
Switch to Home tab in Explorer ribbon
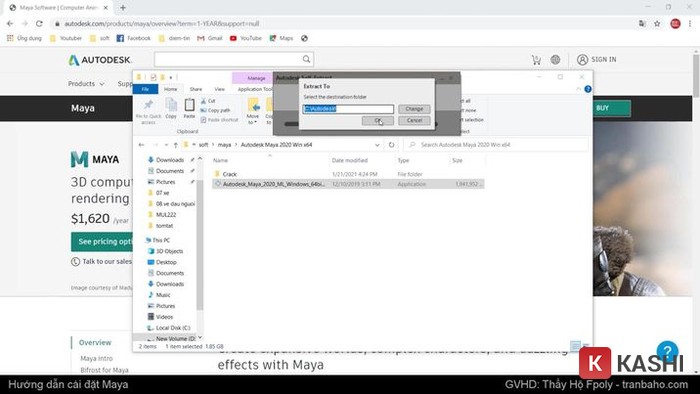(x=170, y=89)
